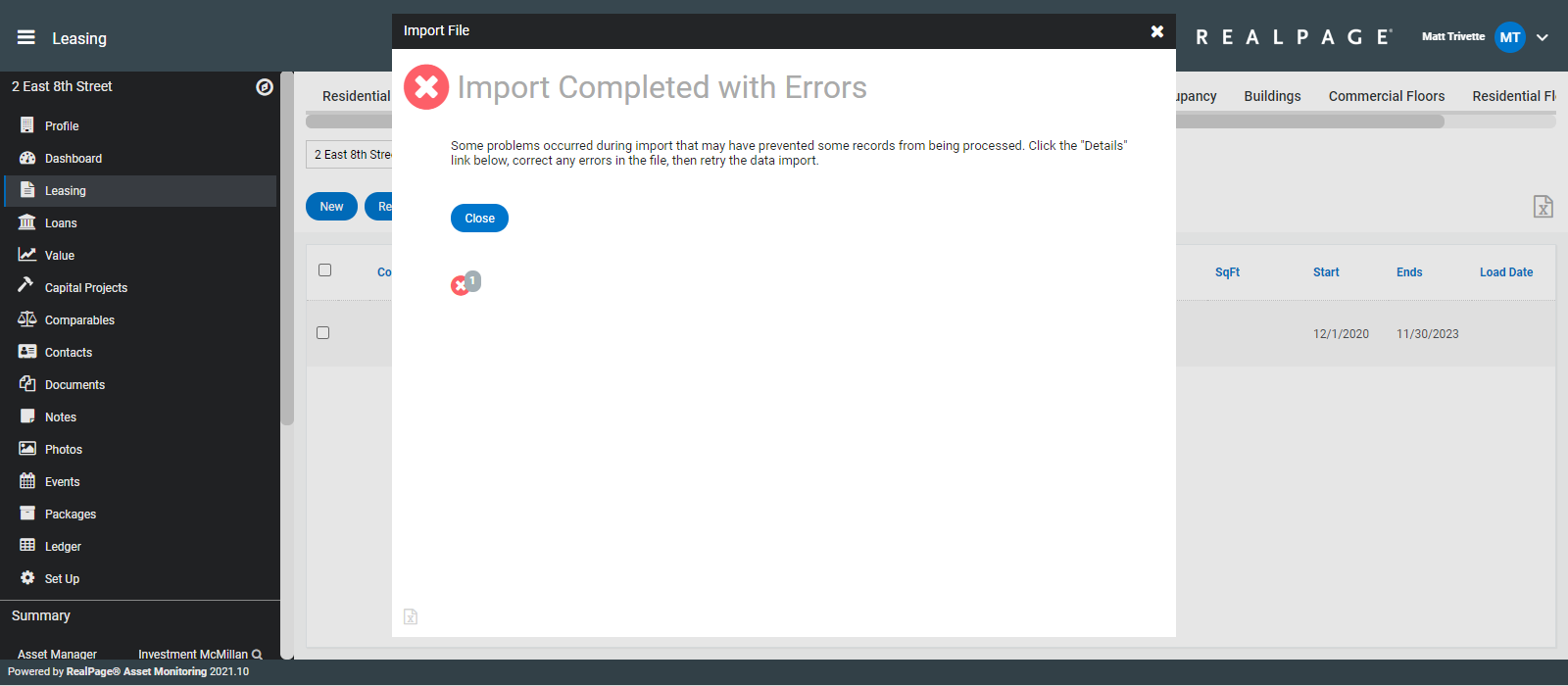
Task: Click the 2 East 8th Street property field
Action: 350,155
